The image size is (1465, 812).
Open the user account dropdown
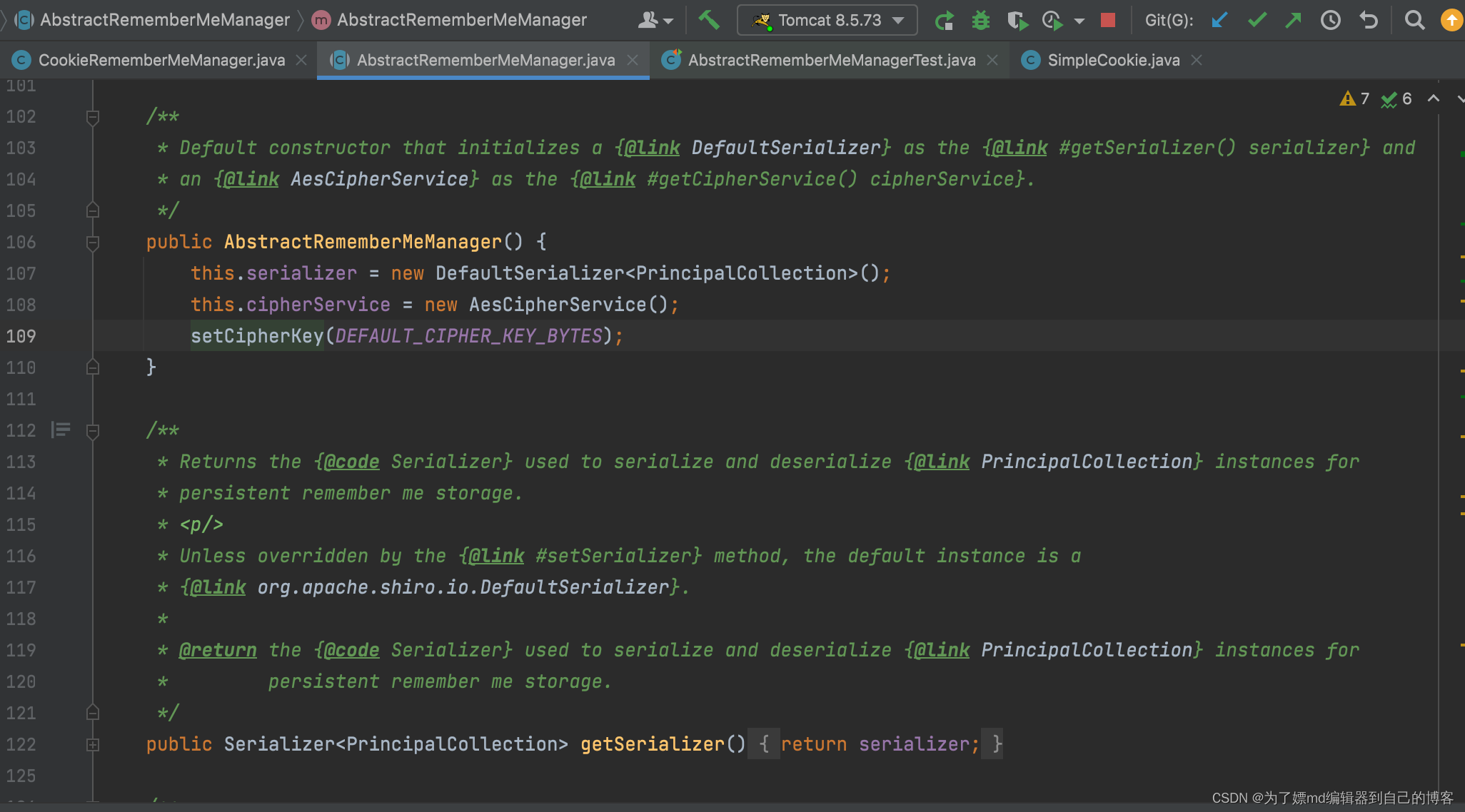tap(655, 20)
